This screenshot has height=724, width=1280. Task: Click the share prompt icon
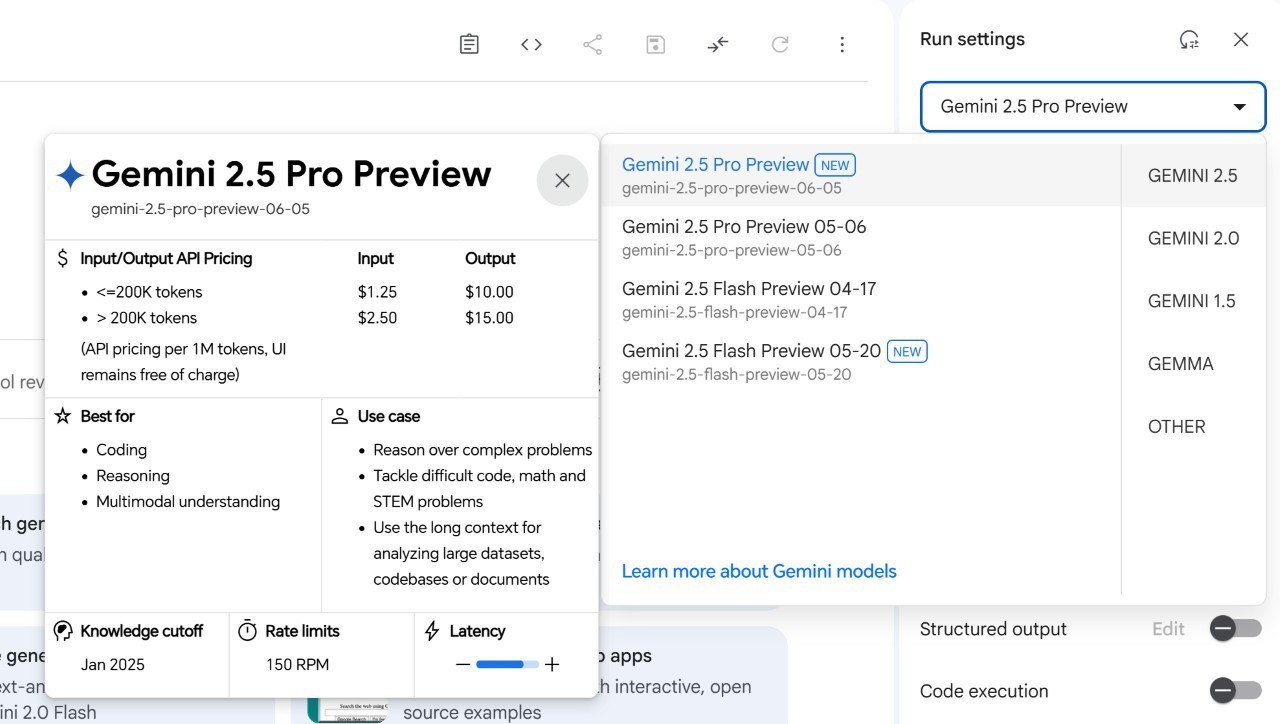pyautogui.click(x=593, y=44)
